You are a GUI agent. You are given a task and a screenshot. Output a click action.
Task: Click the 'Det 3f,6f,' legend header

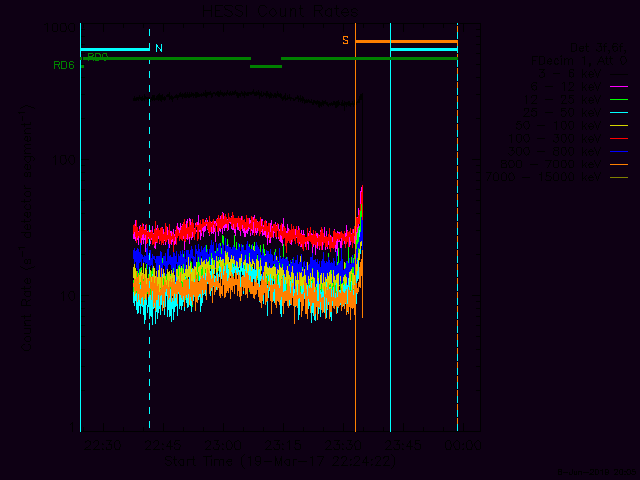click(x=598, y=48)
